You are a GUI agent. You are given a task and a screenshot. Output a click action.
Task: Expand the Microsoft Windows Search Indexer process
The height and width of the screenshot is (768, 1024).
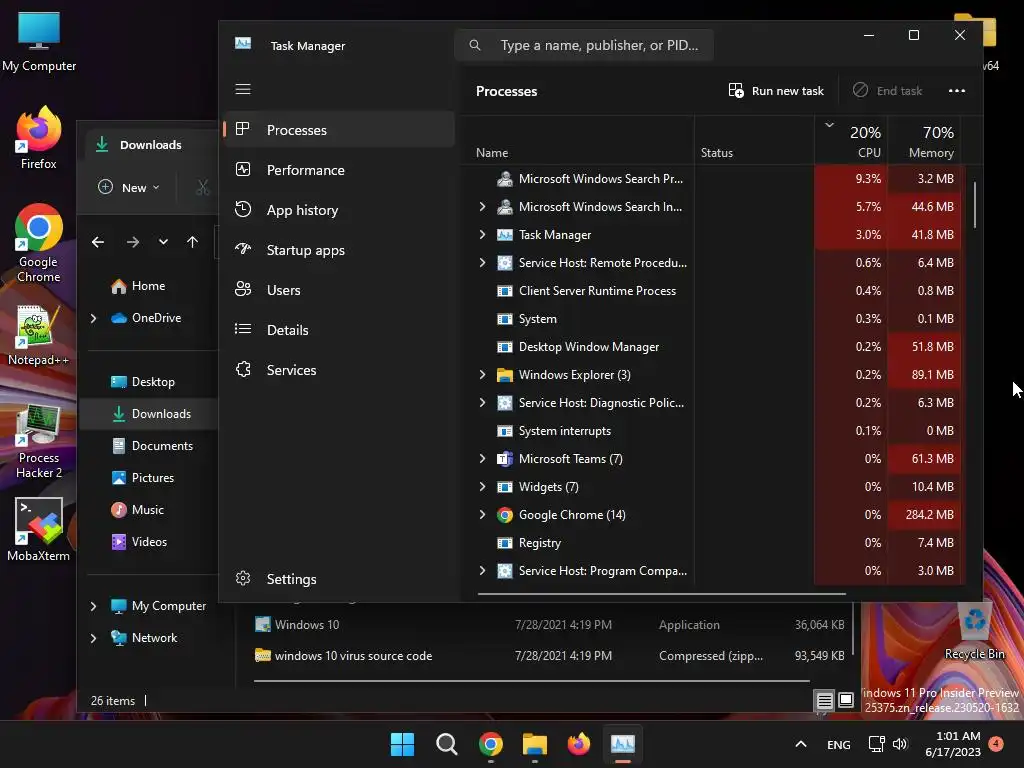[x=482, y=206]
